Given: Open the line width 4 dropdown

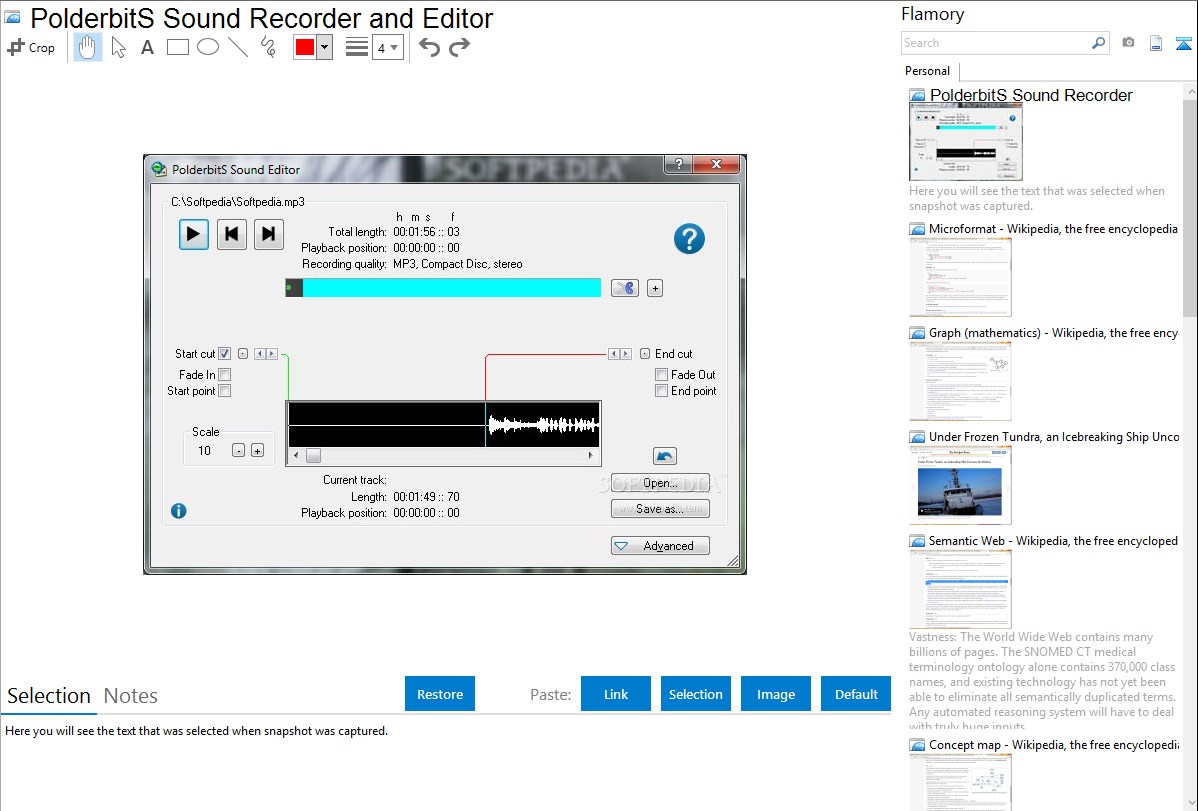Looking at the screenshot, I should tap(387, 48).
